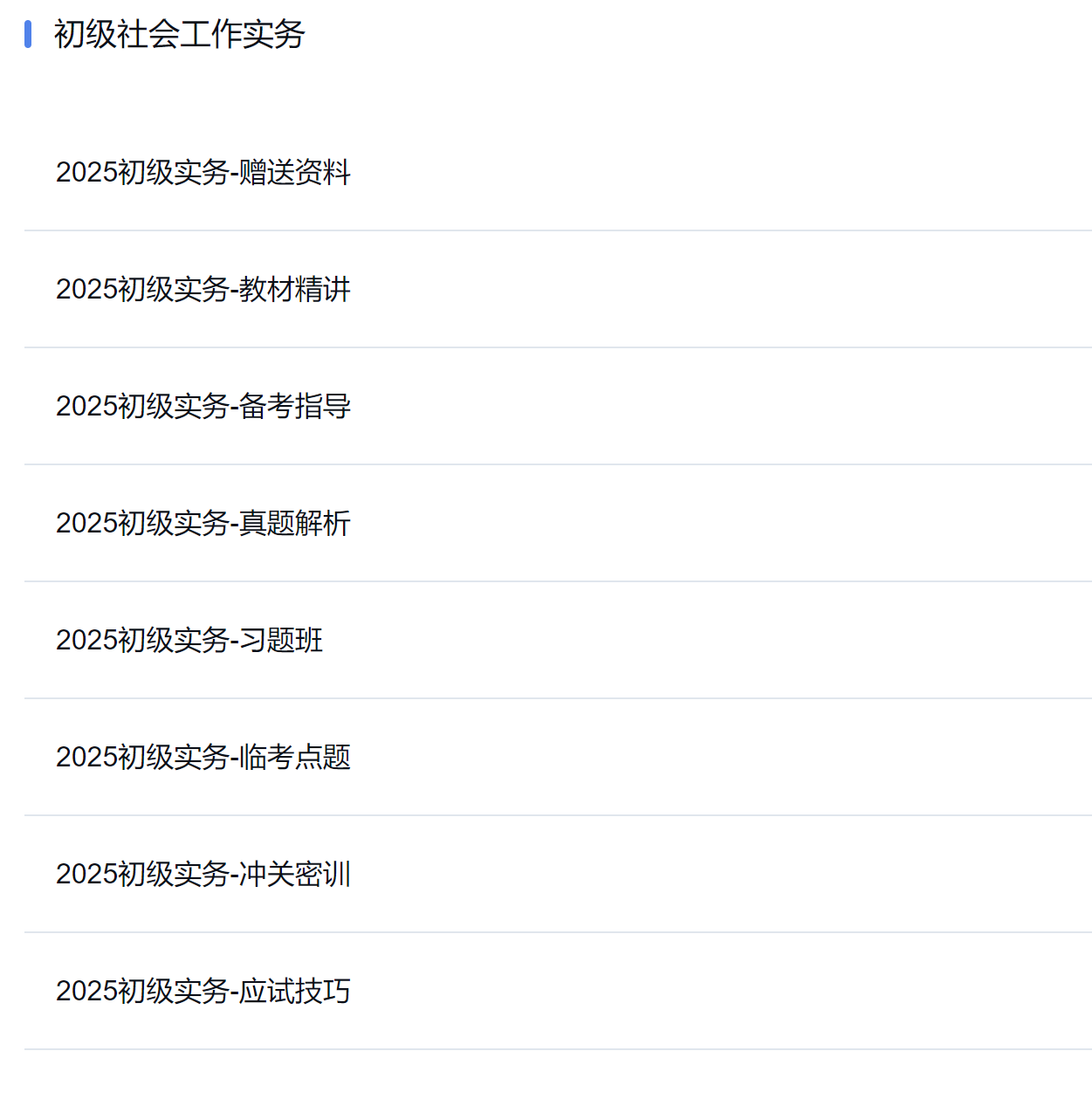
Task: View the 真题解析 list row
Action: tap(558, 523)
